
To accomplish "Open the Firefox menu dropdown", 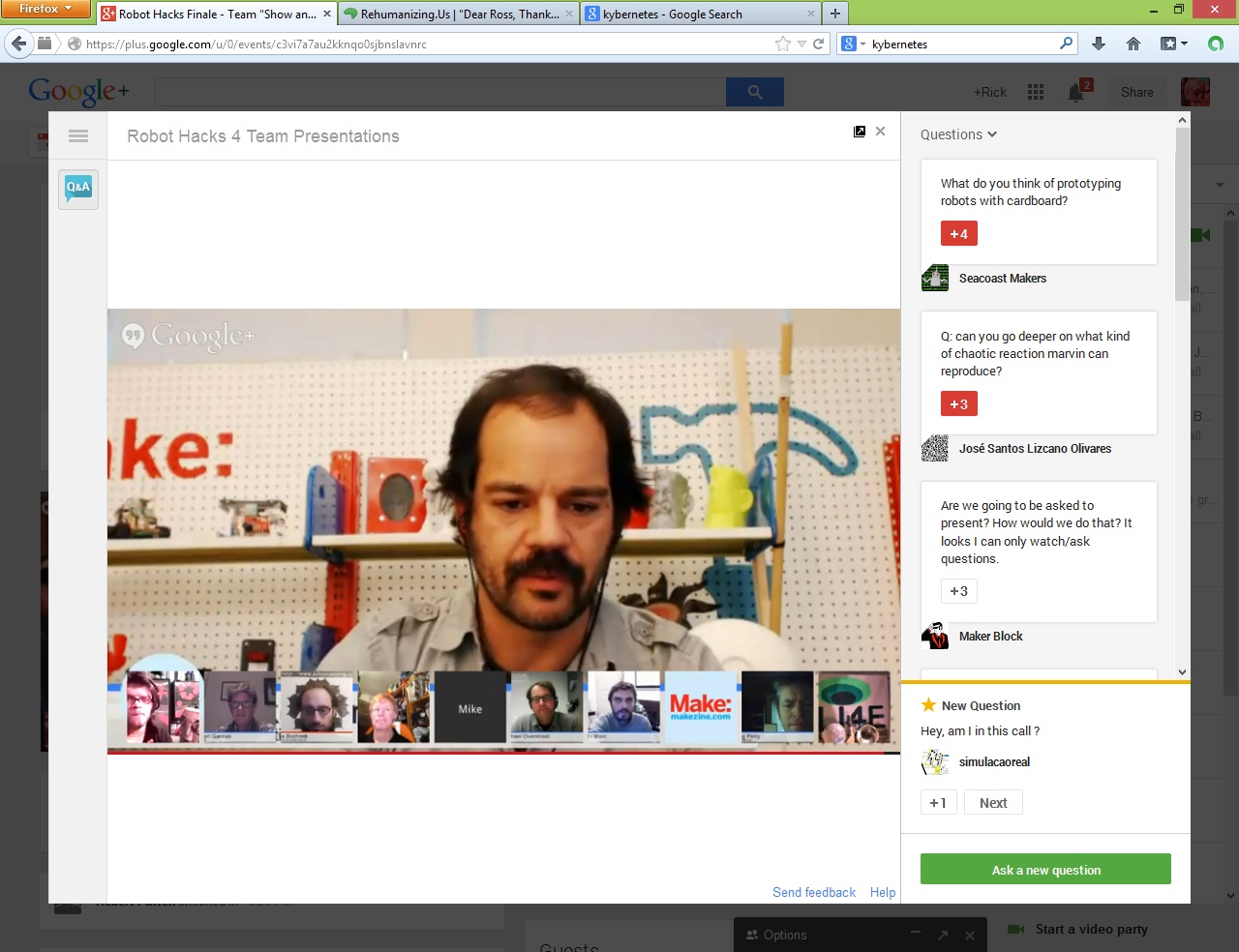I will [x=45, y=9].
